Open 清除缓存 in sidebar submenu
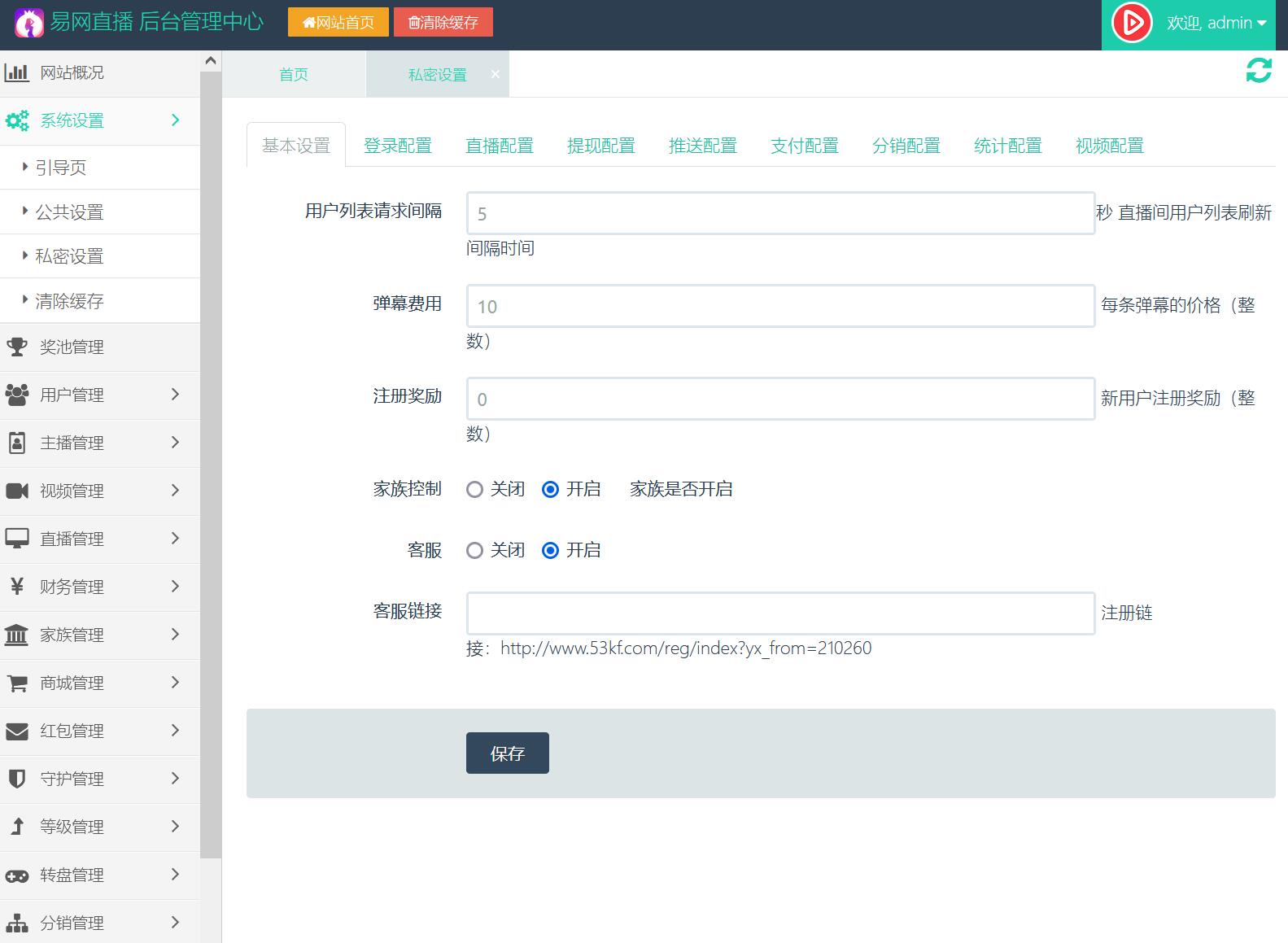1288x943 pixels. (99, 301)
